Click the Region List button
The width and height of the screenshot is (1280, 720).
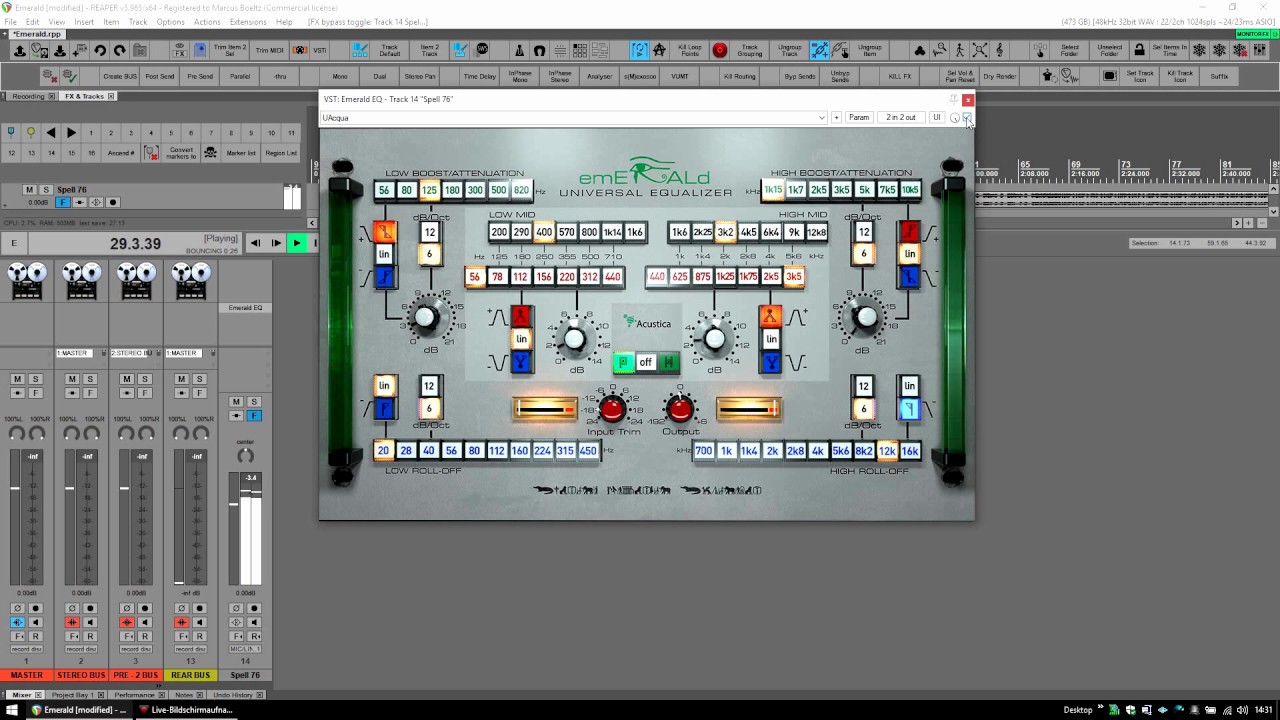281,153
